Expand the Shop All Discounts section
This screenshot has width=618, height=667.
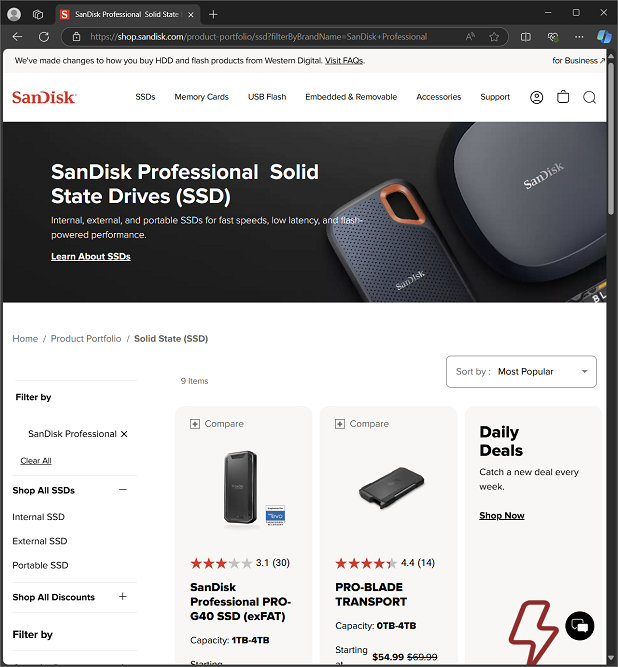click(123, 596)
